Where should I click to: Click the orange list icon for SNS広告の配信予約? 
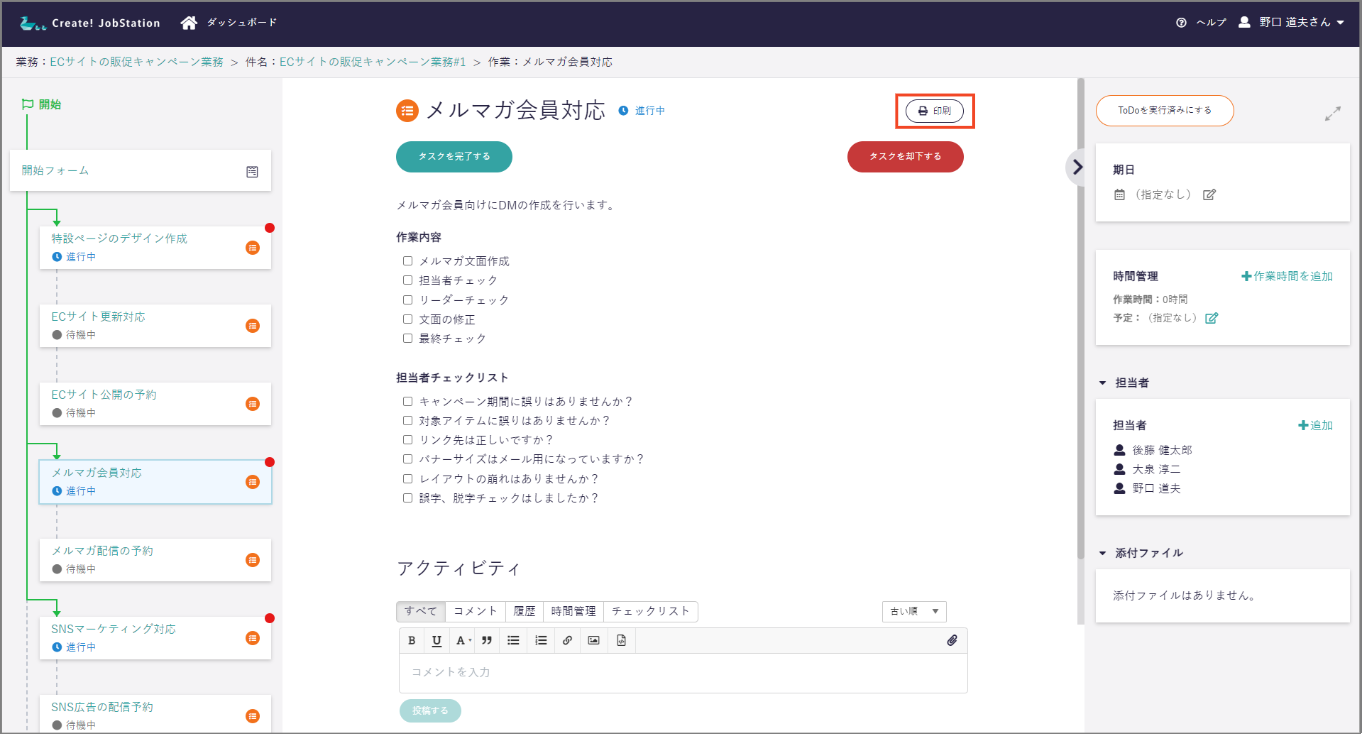[x=252, y=716]
